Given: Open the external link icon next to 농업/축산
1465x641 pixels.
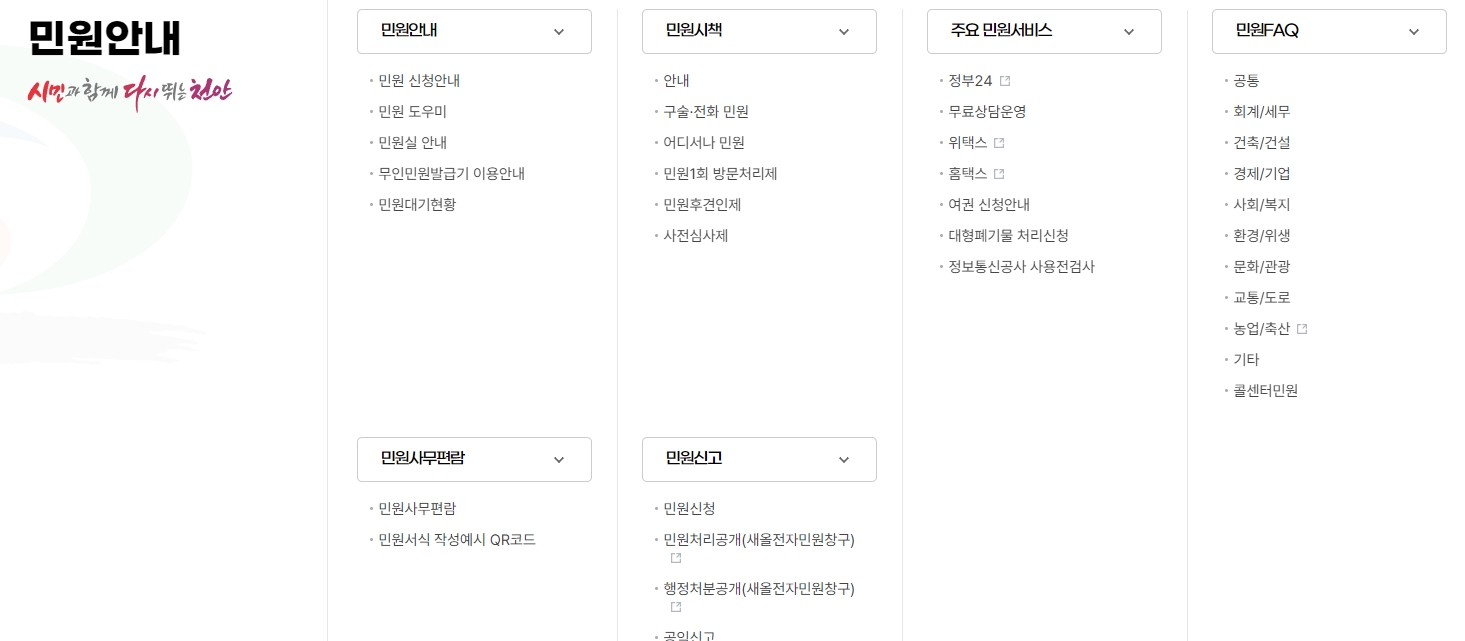Looking at the screenshot, I should pyautogui.click(x=1302, y=328).
